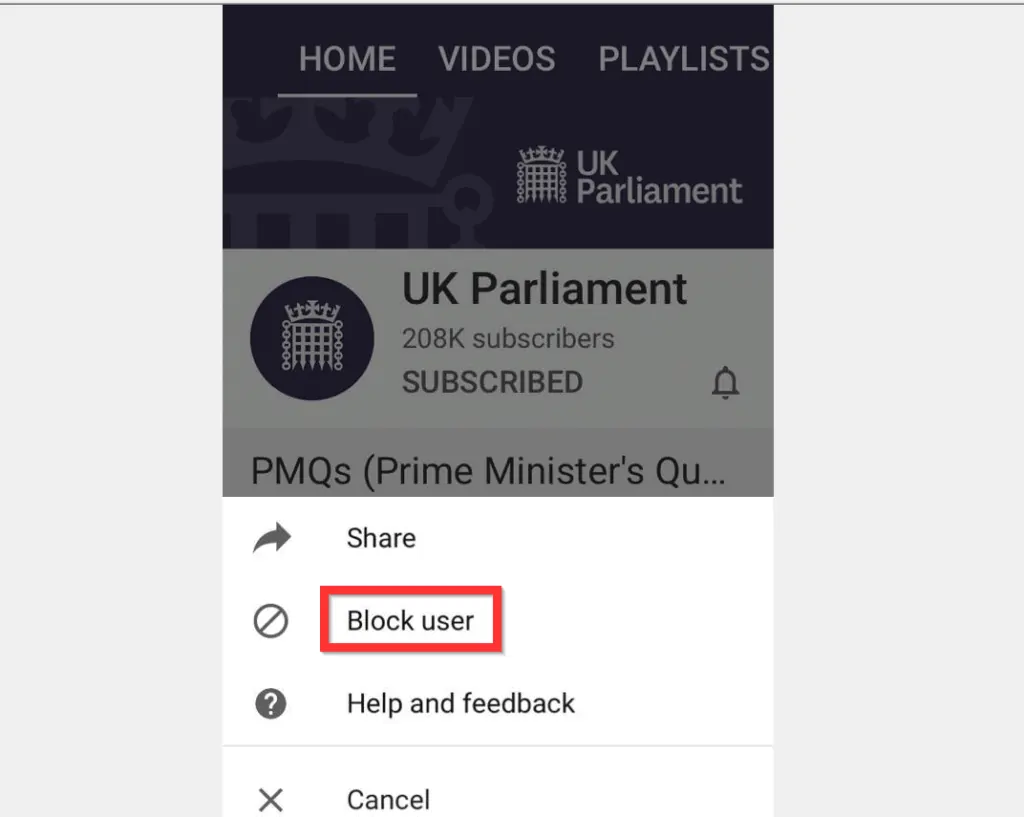Switch to the PLAYLISTS tab

click(x=684, y=59)
